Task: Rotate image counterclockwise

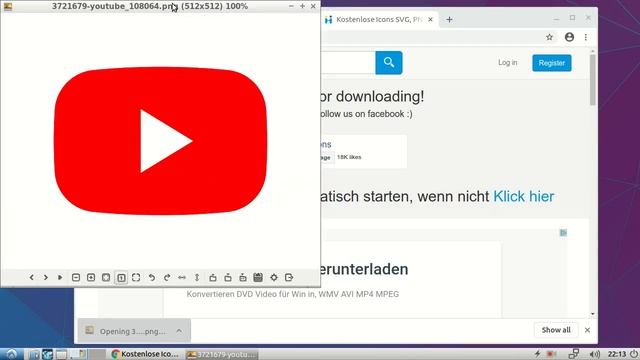Action: coord(151,278)
